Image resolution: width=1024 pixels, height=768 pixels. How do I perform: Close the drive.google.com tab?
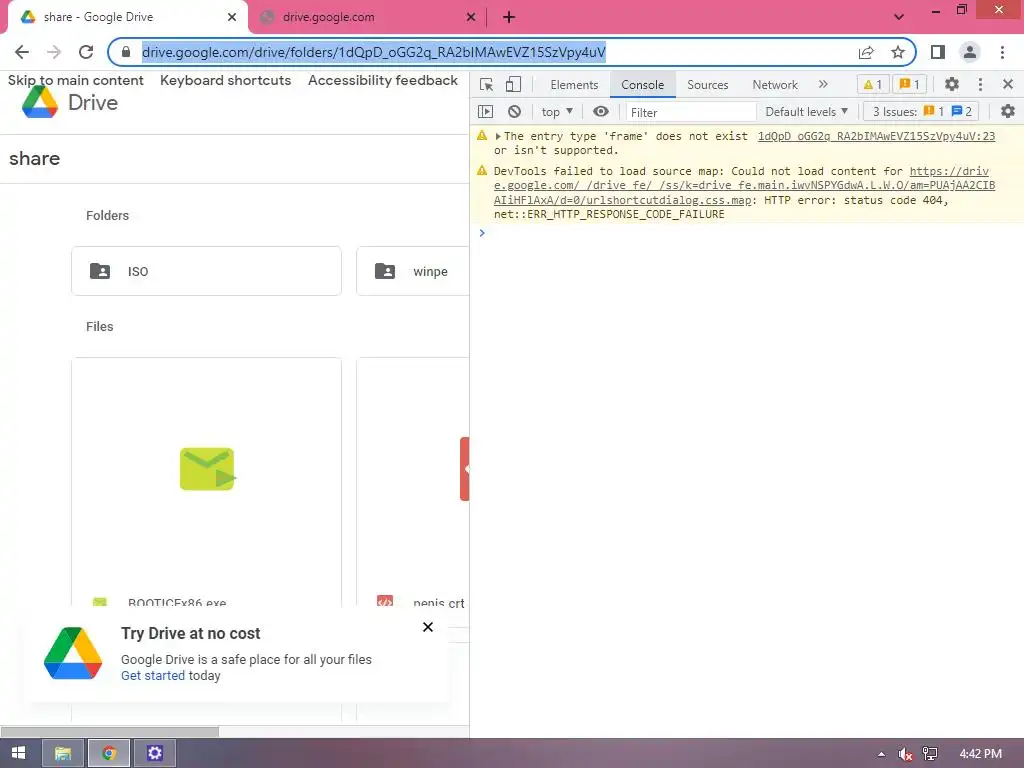(x=471, y=17)
